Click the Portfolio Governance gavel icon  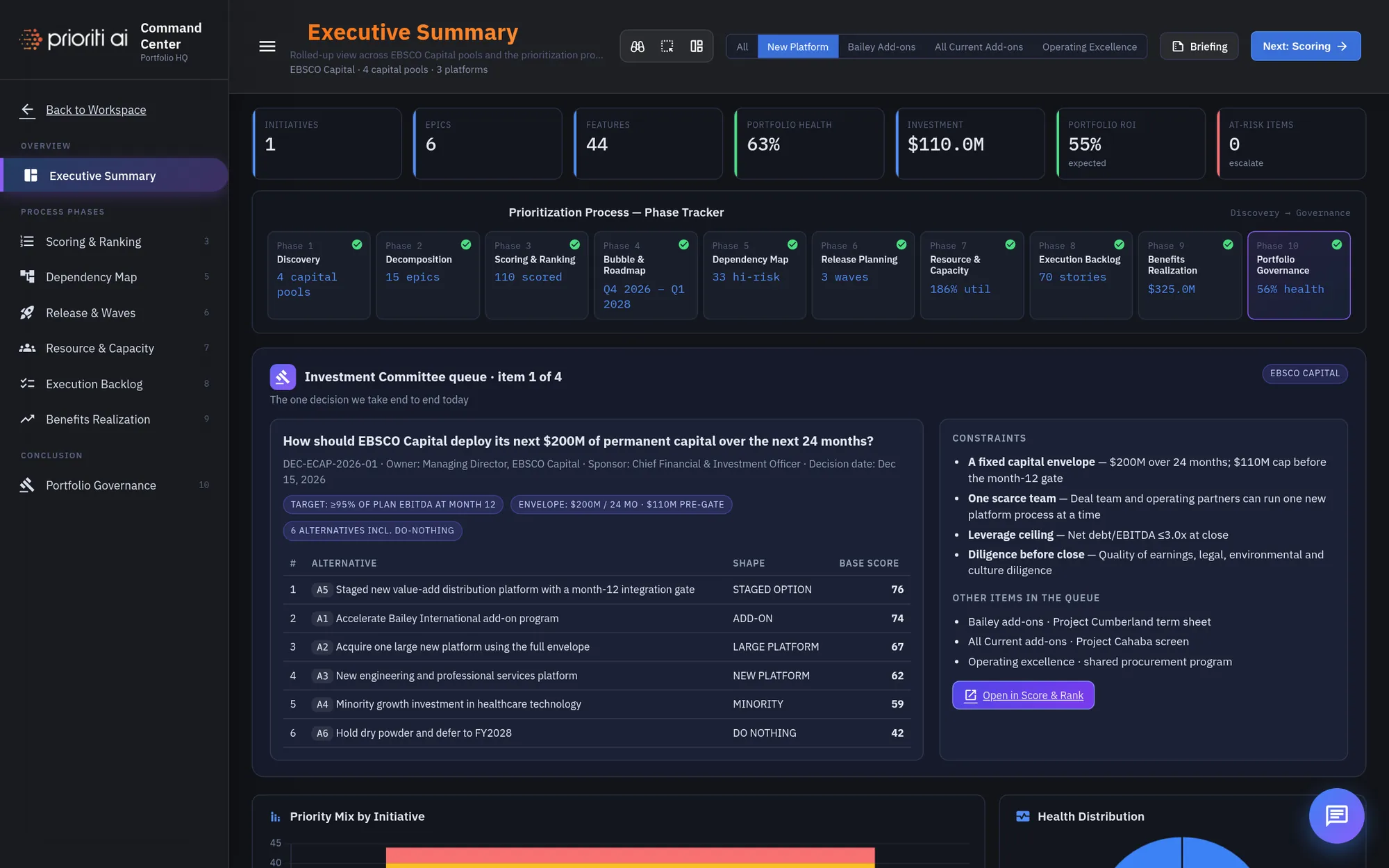point(27,485)
